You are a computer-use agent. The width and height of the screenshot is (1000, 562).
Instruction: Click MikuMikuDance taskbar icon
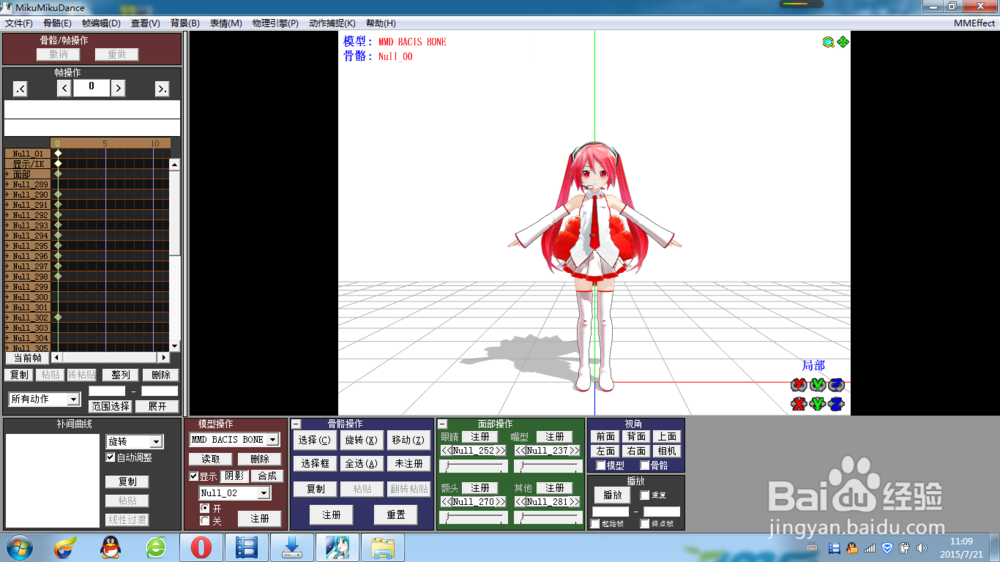(x=337, y=548)
